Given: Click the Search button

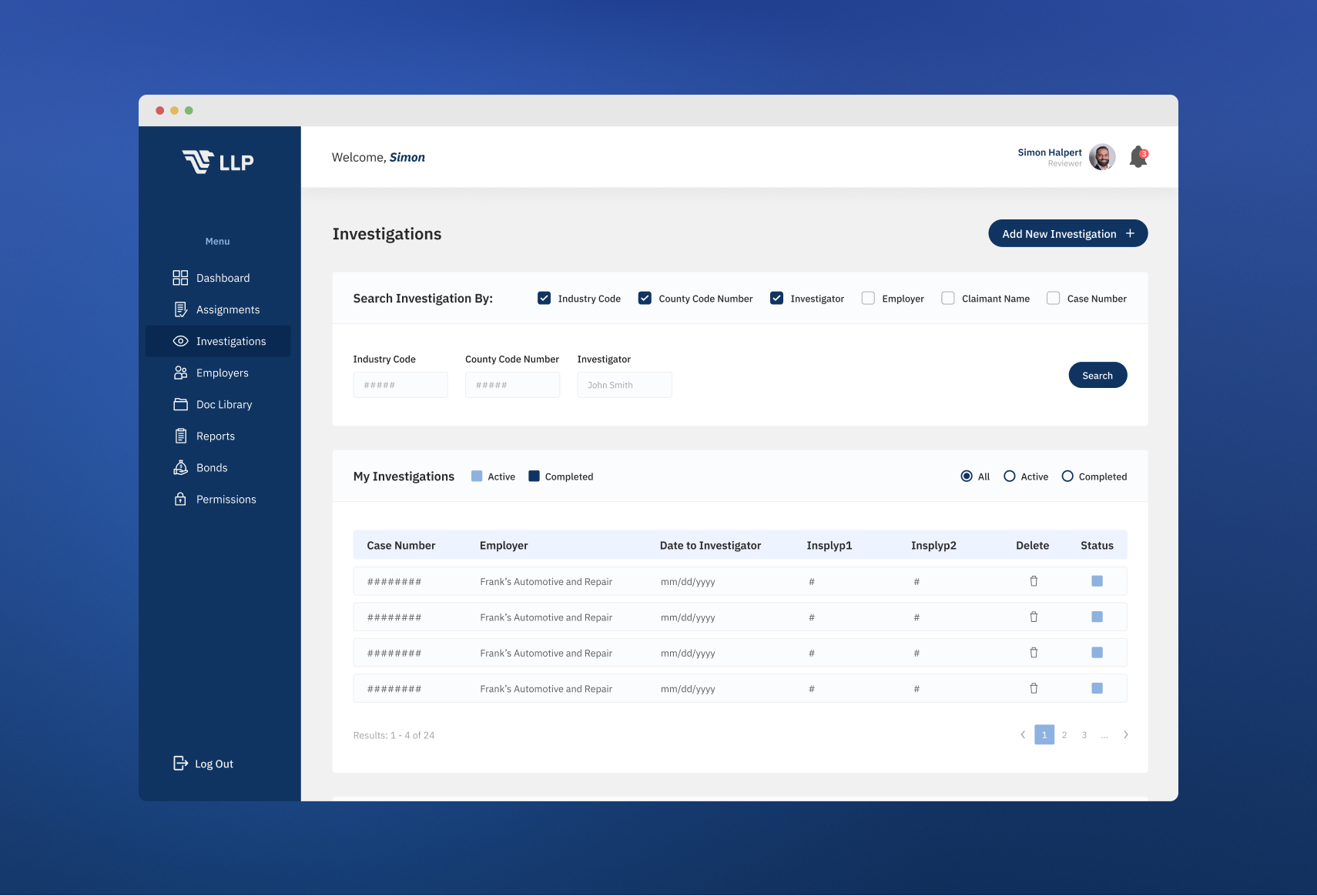Looking at the screenshot, I should pyautogui.click(x=1097, y=375).
